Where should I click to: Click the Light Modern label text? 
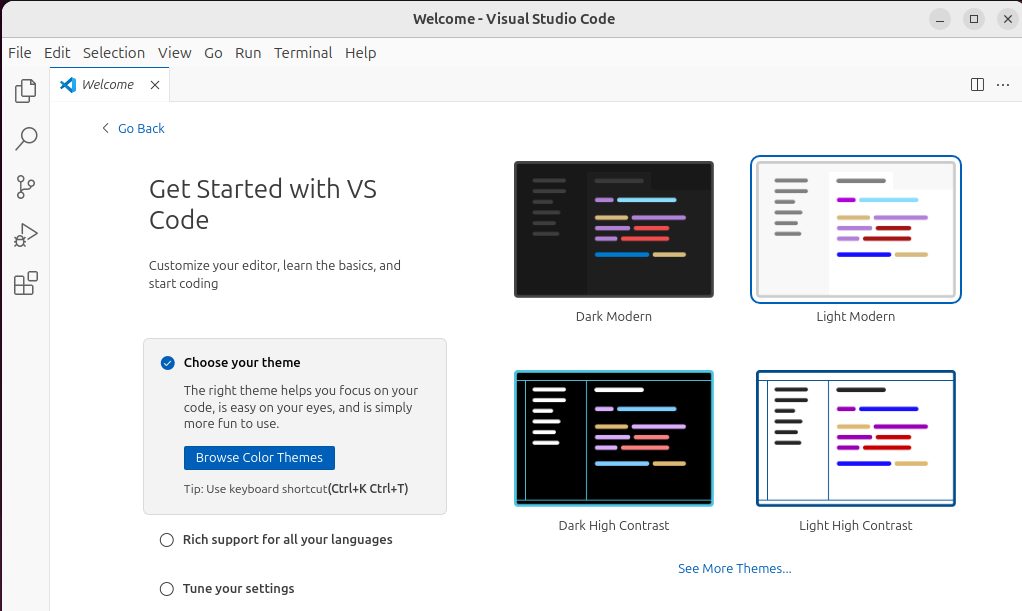tap(856, 316)
